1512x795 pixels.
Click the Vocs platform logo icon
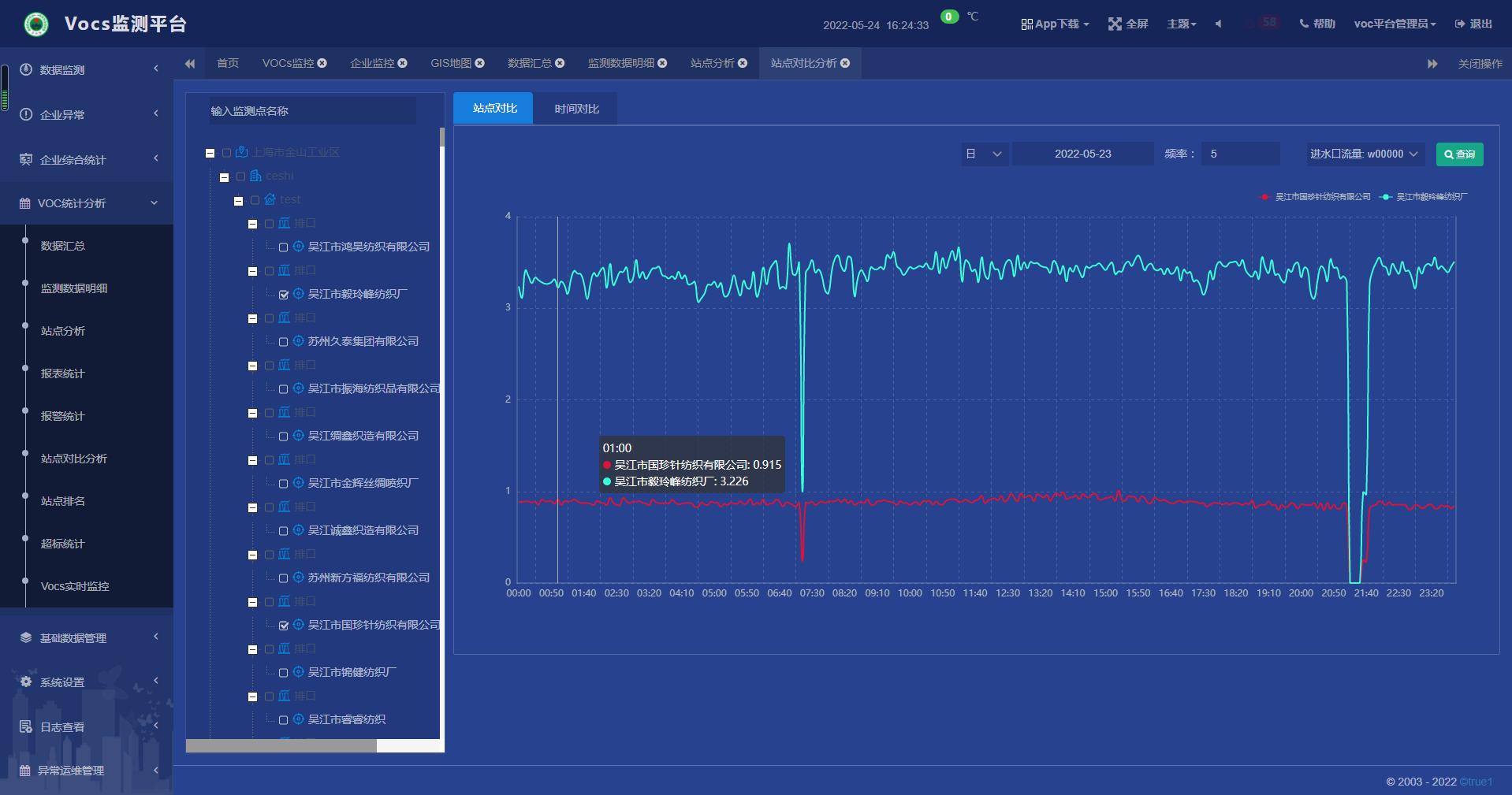click(35, 24)
